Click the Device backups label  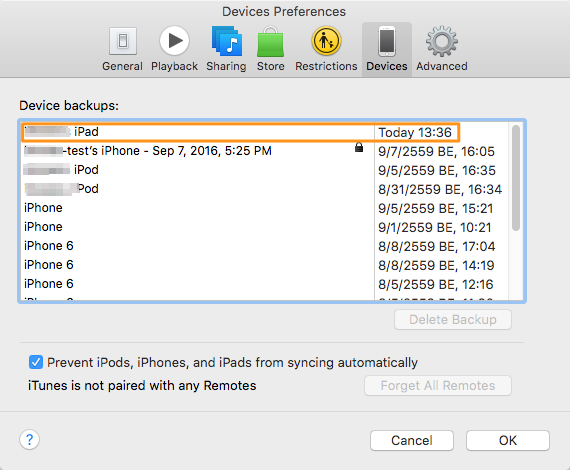(69, 105)
